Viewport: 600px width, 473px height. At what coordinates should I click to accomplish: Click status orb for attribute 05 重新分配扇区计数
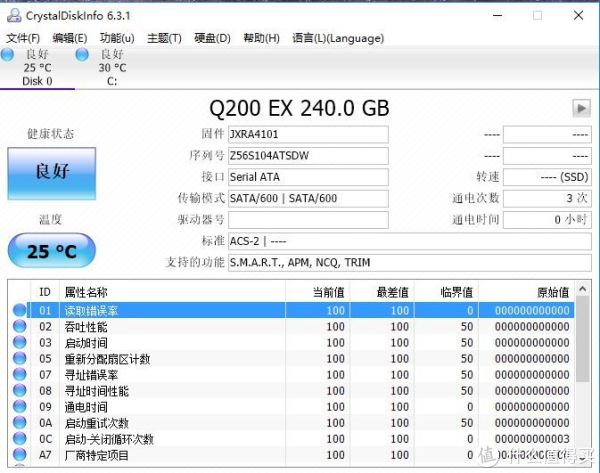(x=20, y=359)
